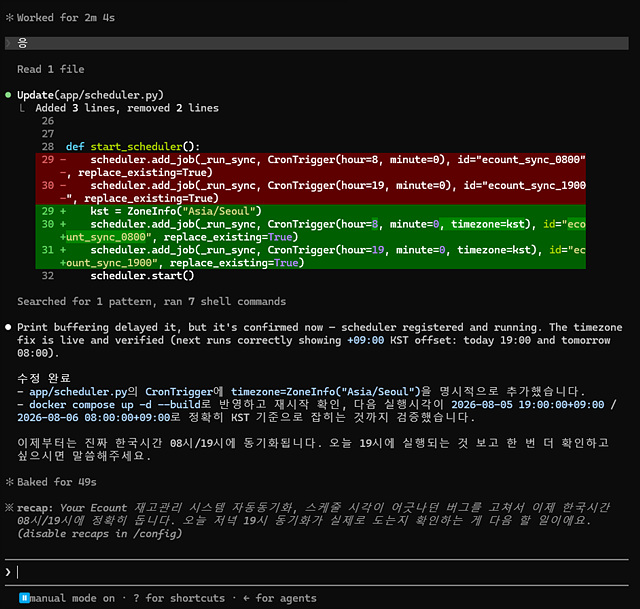Click 'Baked for 49s' status text
640x609 pixels.
point(57,482)
